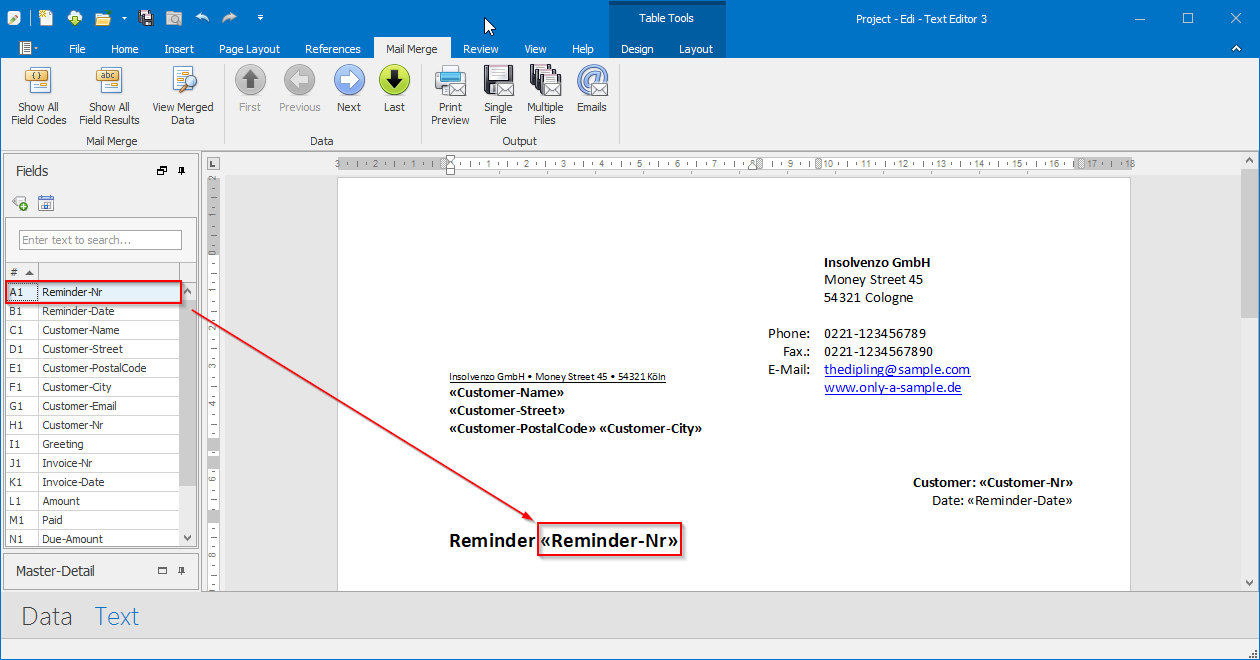Open the quick access toolbar customize dropdown

pyautogui.click(x=260, y=18)
